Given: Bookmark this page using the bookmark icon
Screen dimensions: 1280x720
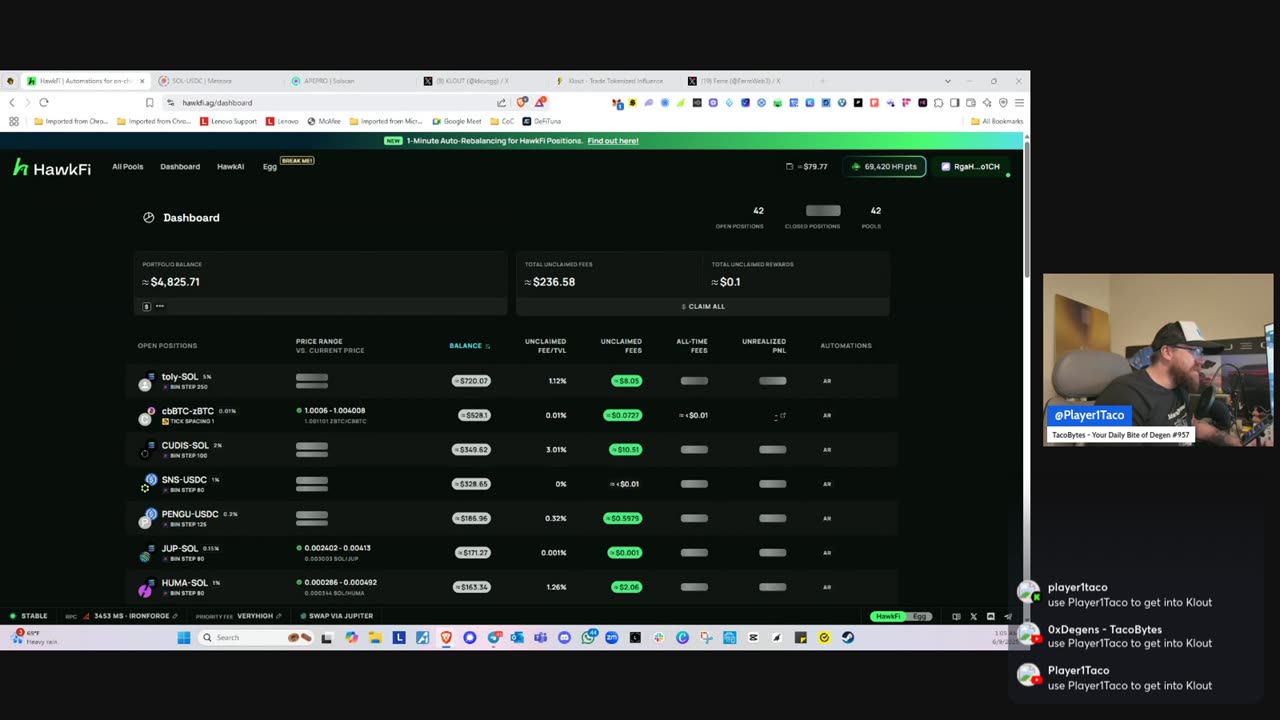Looking at the screenshot, I should [149, 103].
